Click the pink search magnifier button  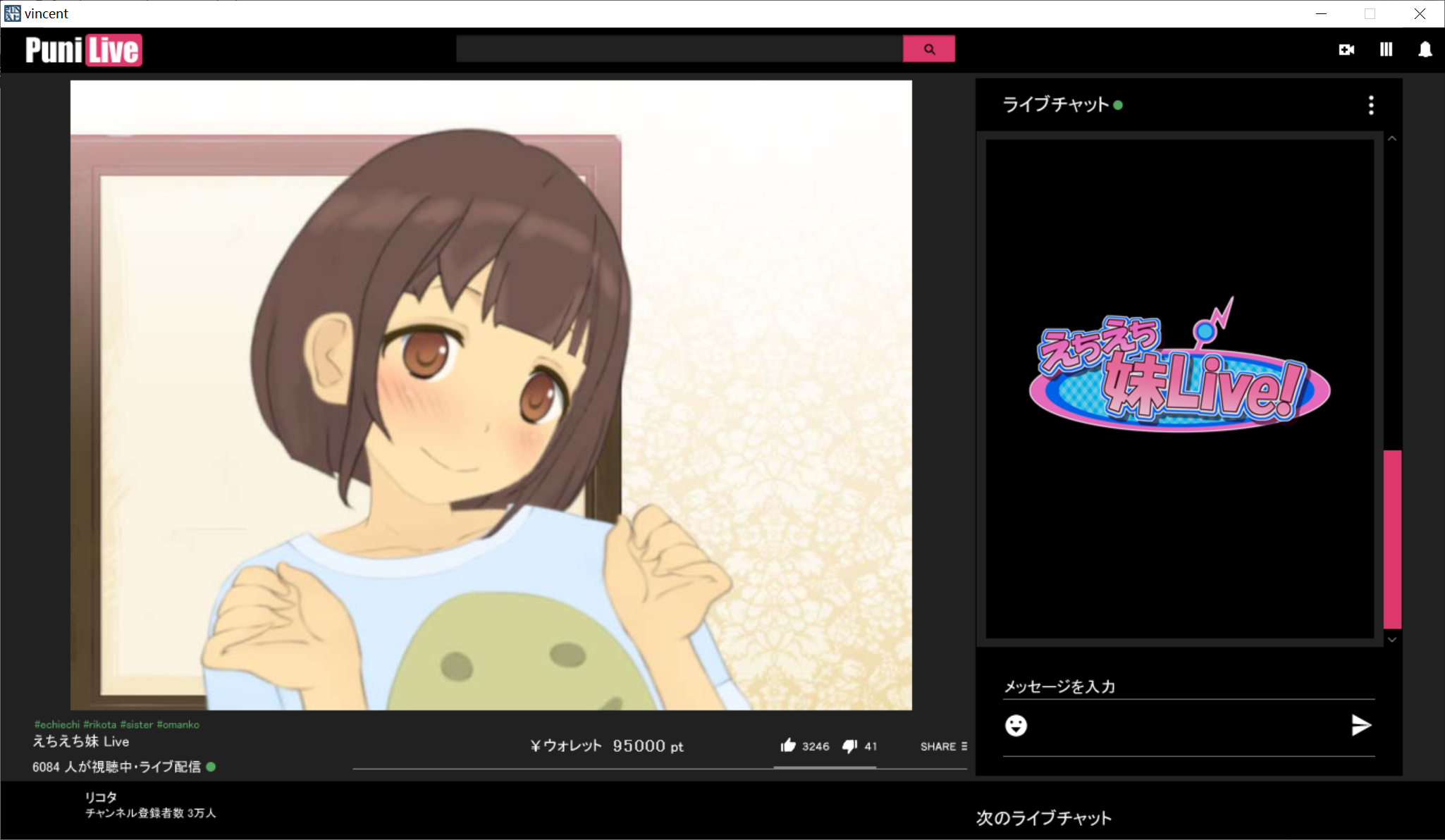(928, 49)
